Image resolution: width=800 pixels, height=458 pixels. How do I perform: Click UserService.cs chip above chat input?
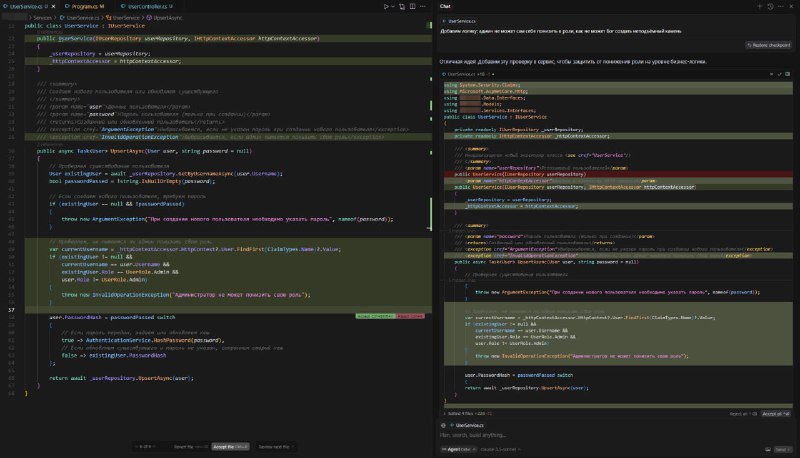[x=467, y=425]
